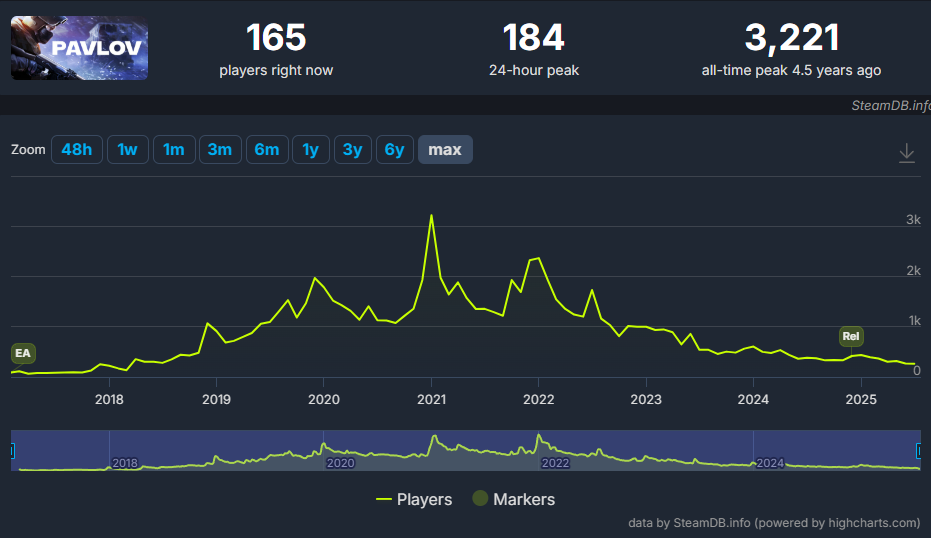Open the chart download menu icon

(906, 153)
